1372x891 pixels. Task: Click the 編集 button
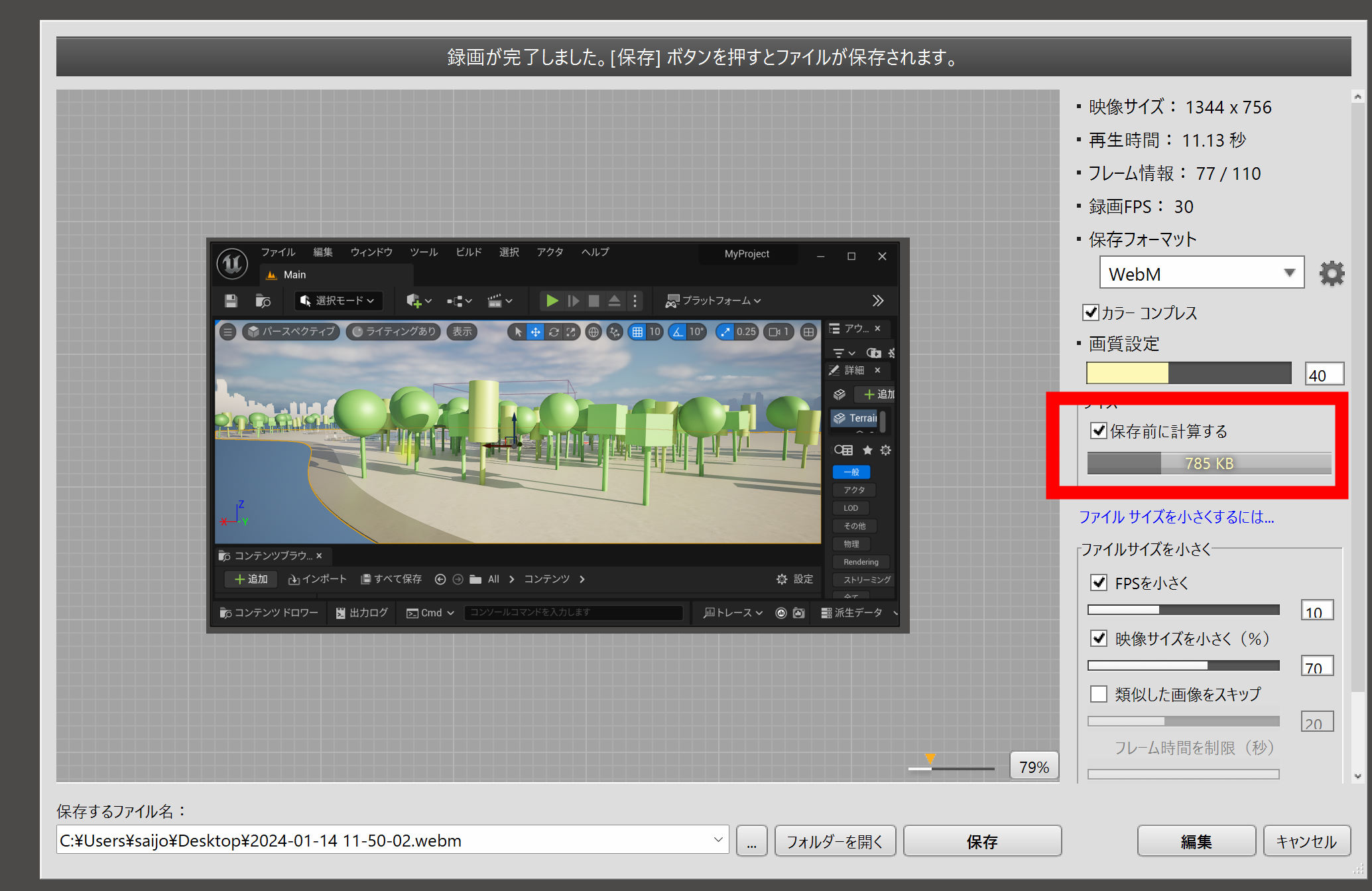pos(1196,841)
